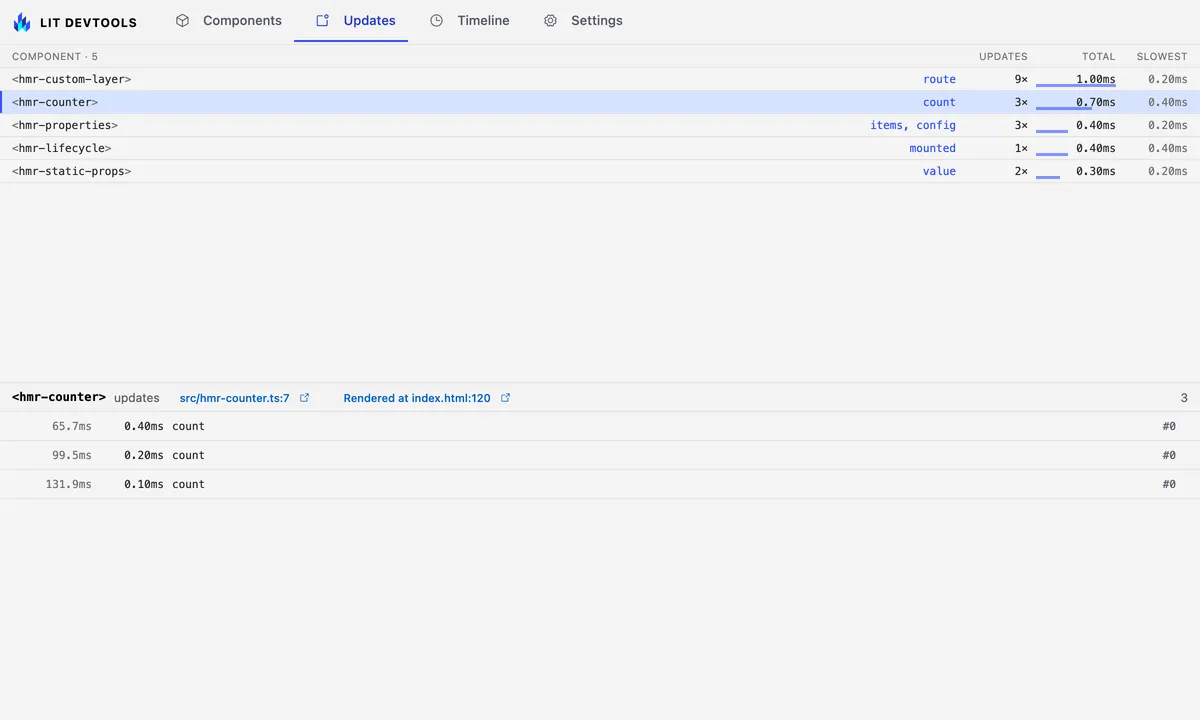The height and width of the screenshot is (720, 1200).
Task: Open the Timeline tab
Action: tap(469, 20)
